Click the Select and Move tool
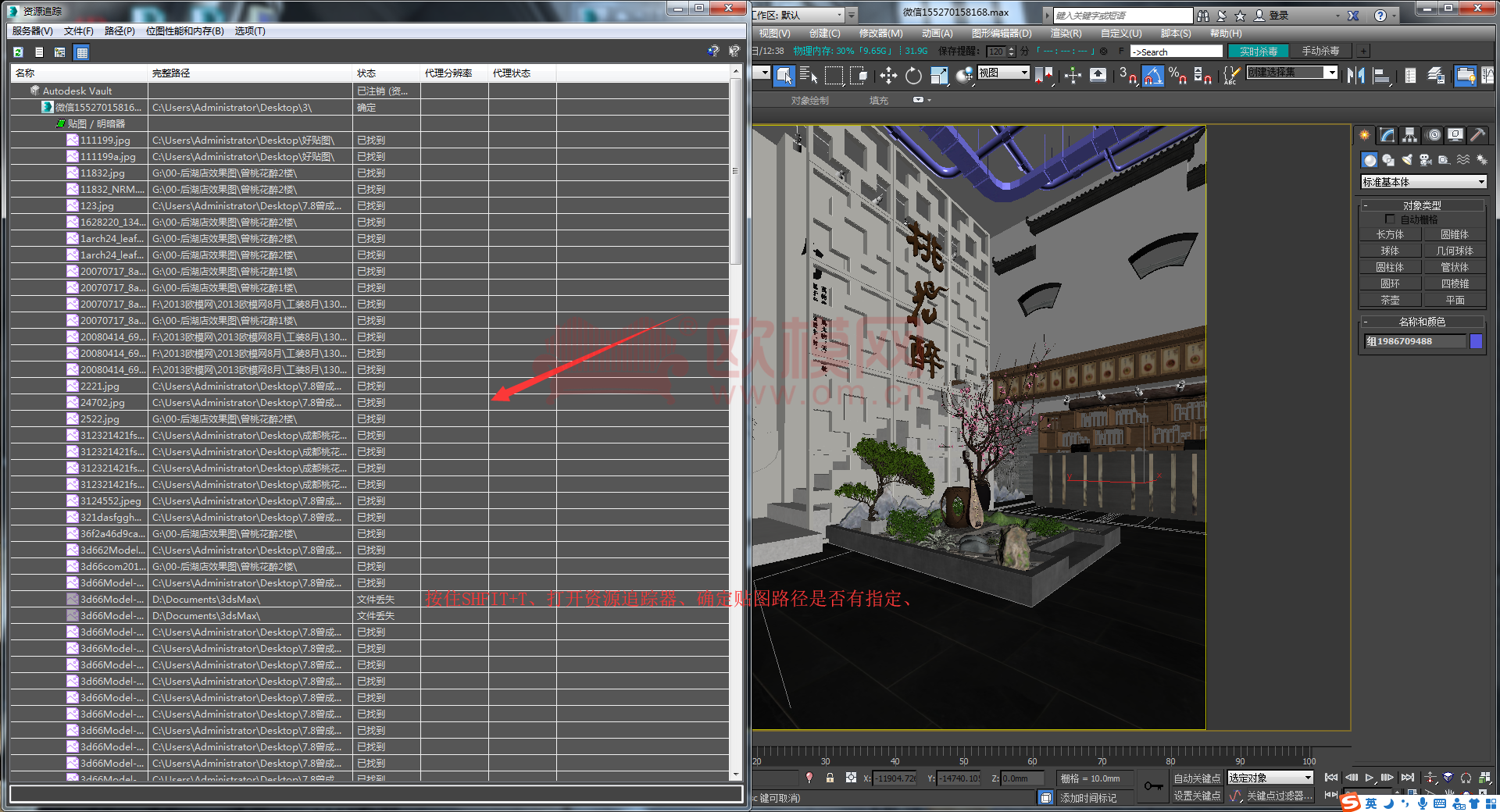1500x812 pixels. 888,76
